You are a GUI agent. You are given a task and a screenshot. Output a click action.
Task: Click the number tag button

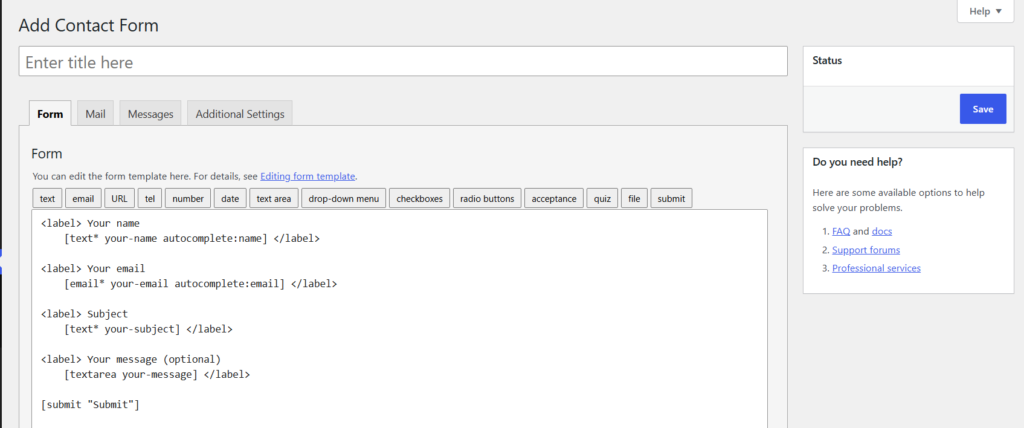(188, 199)
